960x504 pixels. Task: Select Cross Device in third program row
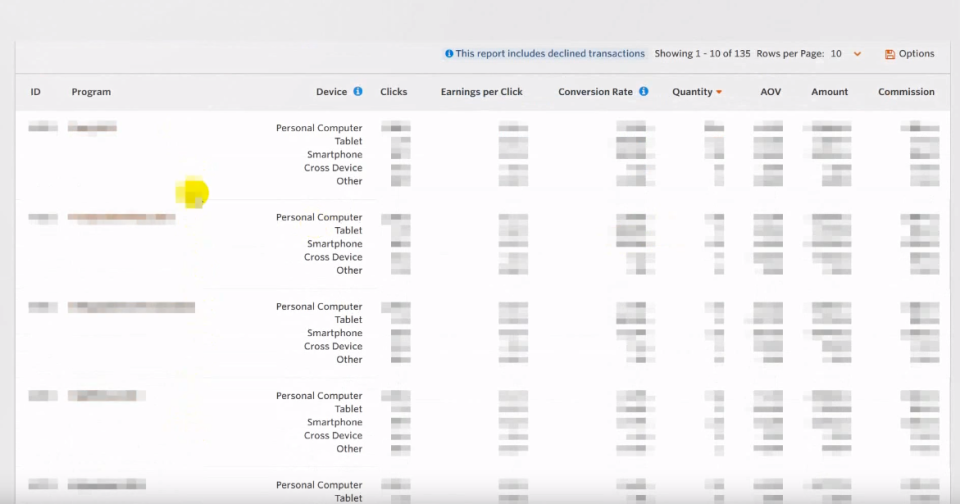point(333,347)
